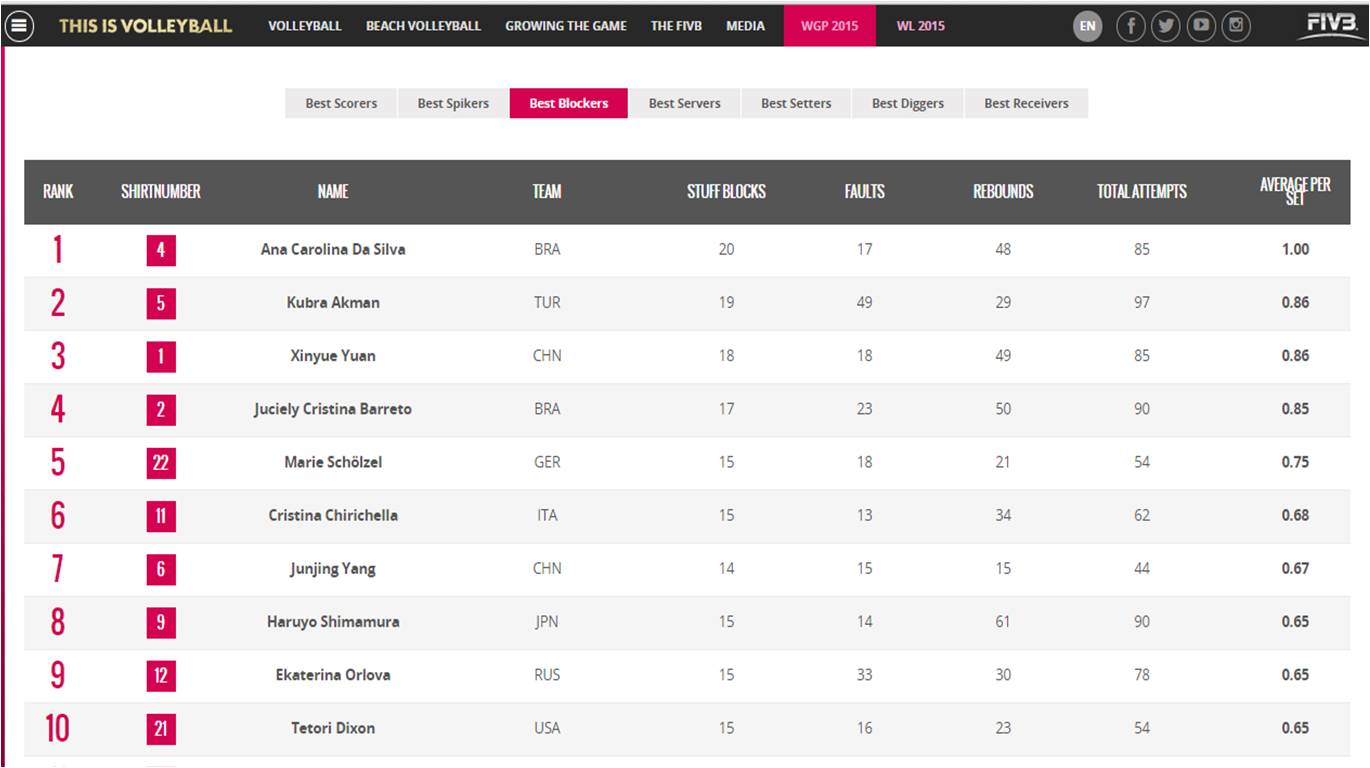
Task: Click player name Ana Carolina Da Silva
Action: click(333, 249)
